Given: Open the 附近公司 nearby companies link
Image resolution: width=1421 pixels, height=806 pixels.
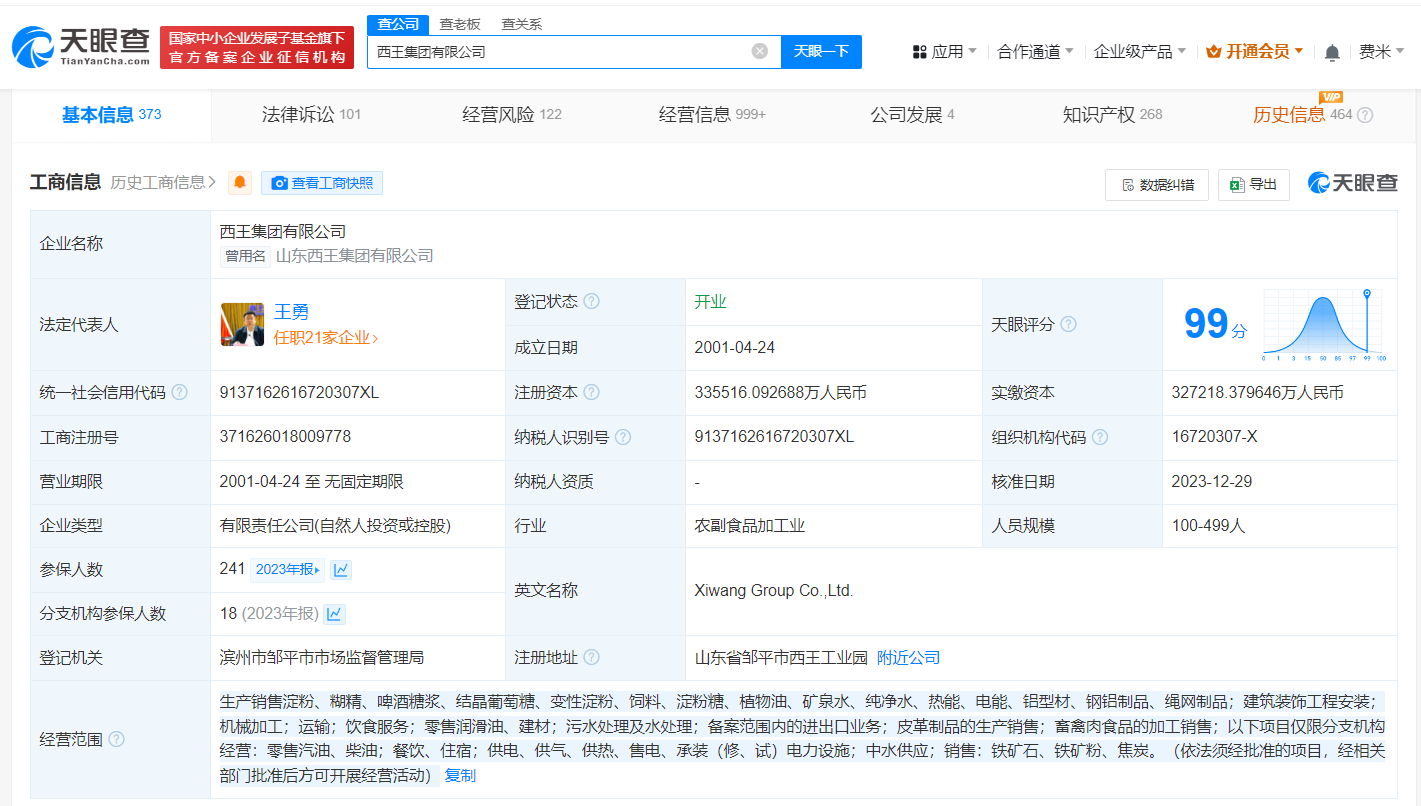Looking at the screenshot, I should 906,657.
